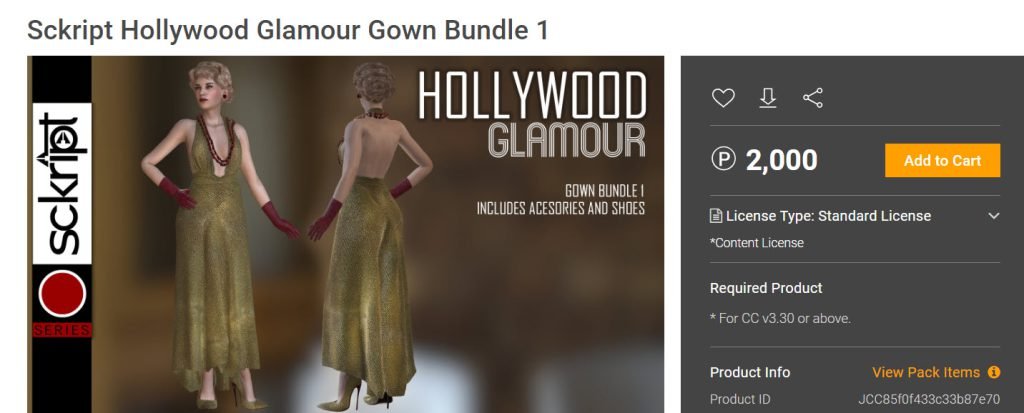Click the Hollywood Glamour text on the banner
Screen dimensions: 1024x413
pyautogui.click(x=532, y=114)
